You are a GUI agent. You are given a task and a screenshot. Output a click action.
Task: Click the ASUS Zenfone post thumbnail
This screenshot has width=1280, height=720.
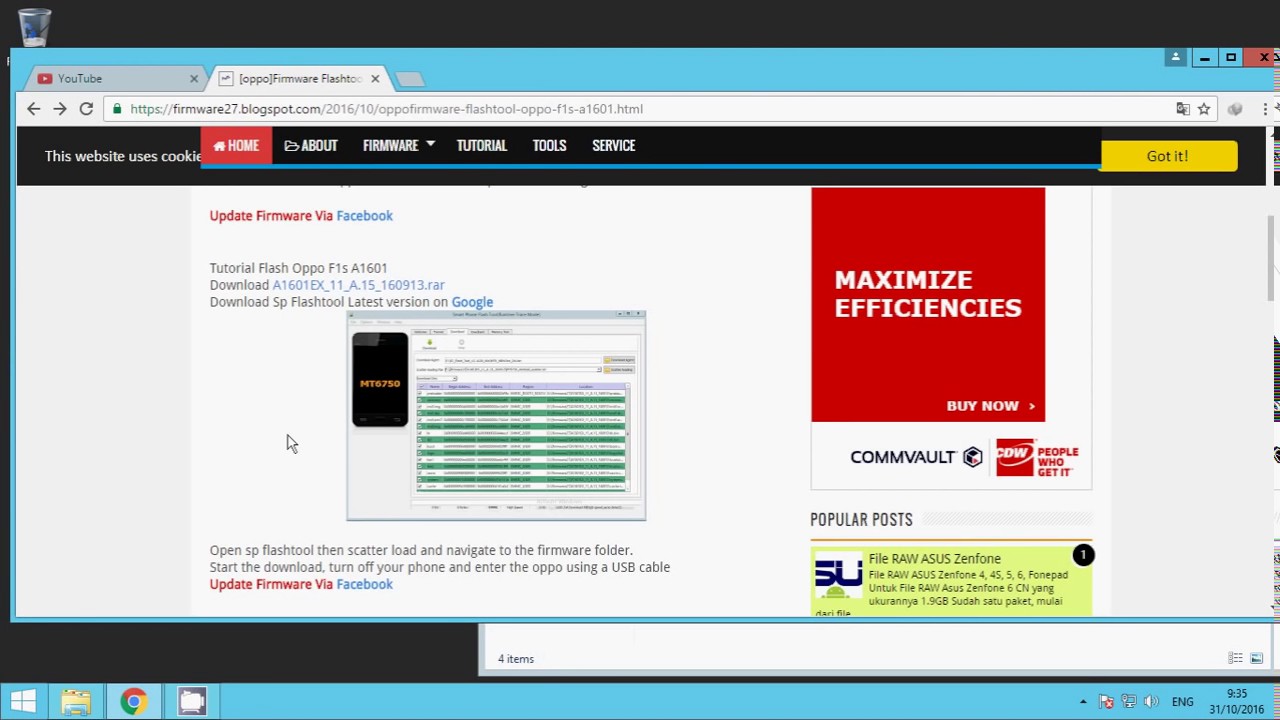tap(838, 574)
